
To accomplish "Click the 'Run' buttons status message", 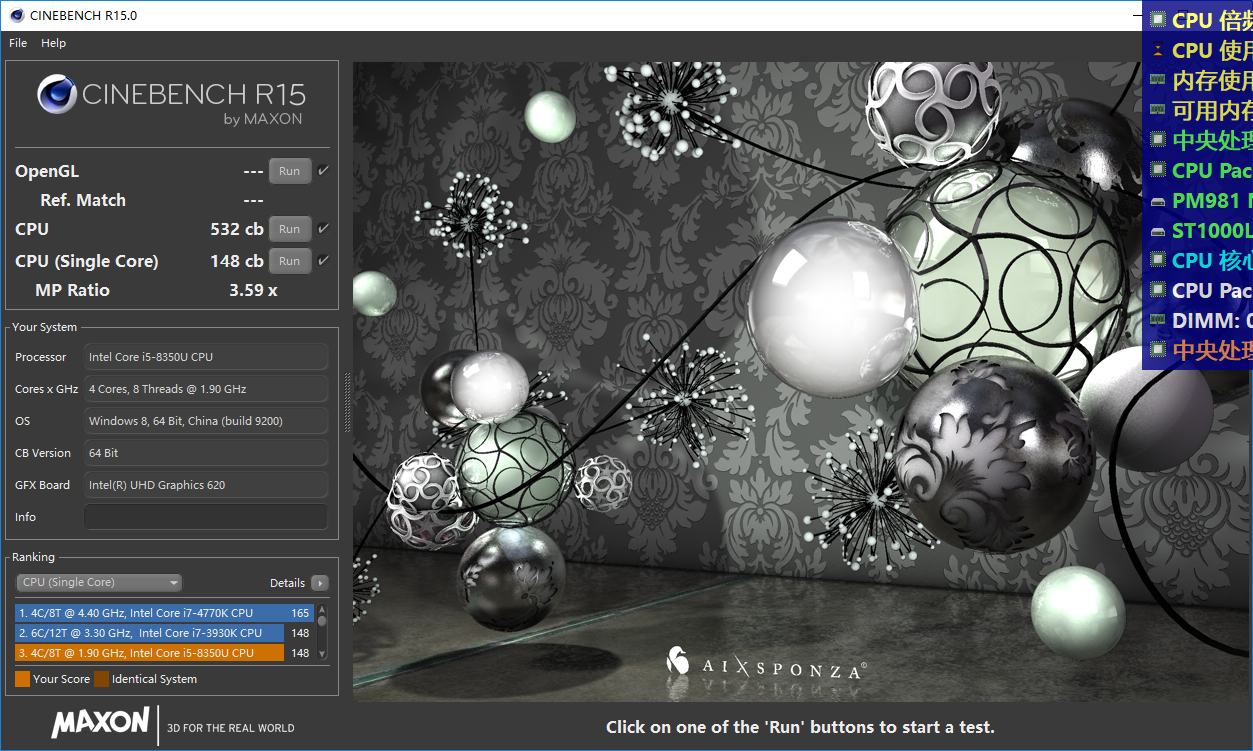I will coord(800,727).
